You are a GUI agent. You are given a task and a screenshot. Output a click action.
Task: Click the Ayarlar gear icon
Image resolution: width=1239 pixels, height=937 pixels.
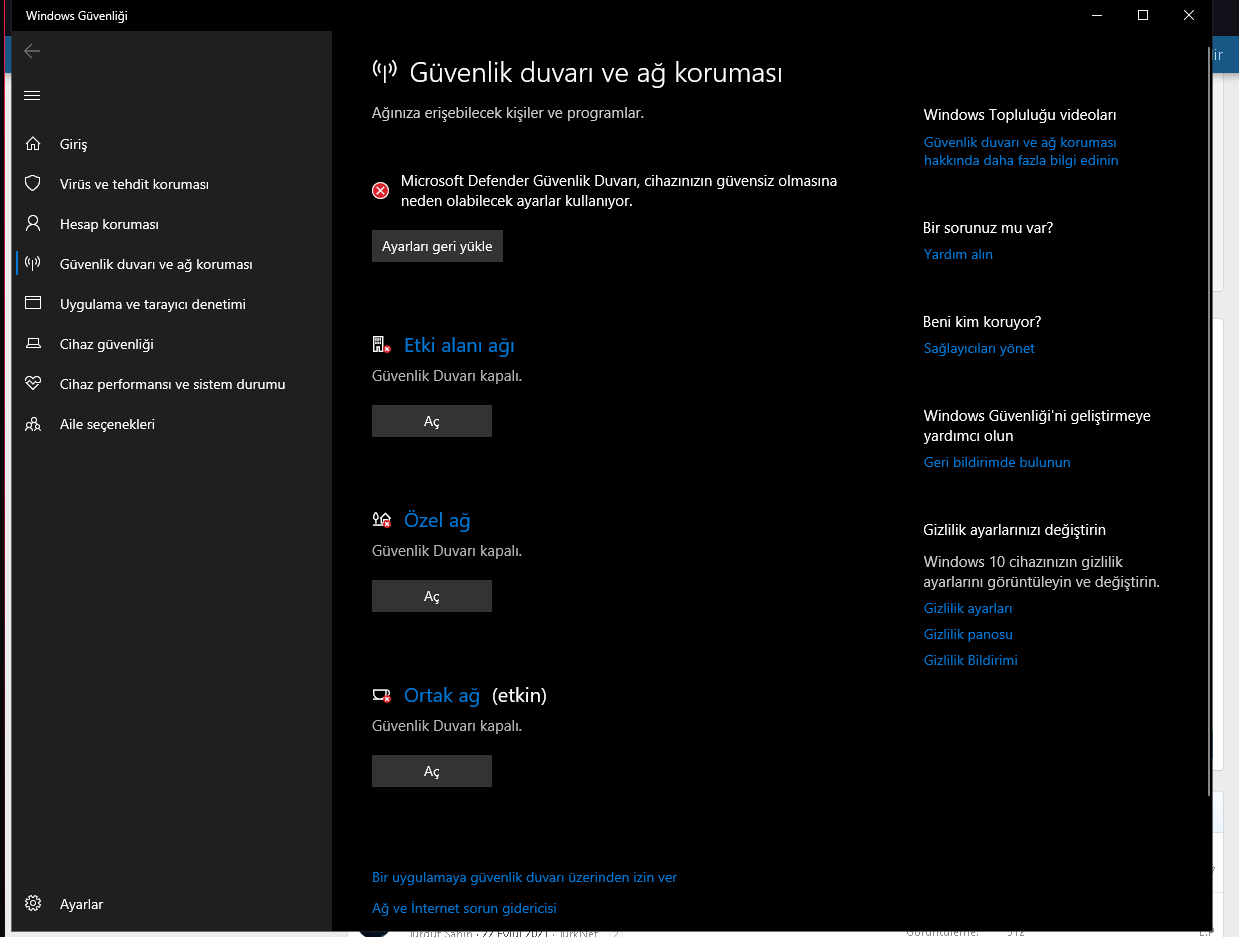(x=33, y=904)
